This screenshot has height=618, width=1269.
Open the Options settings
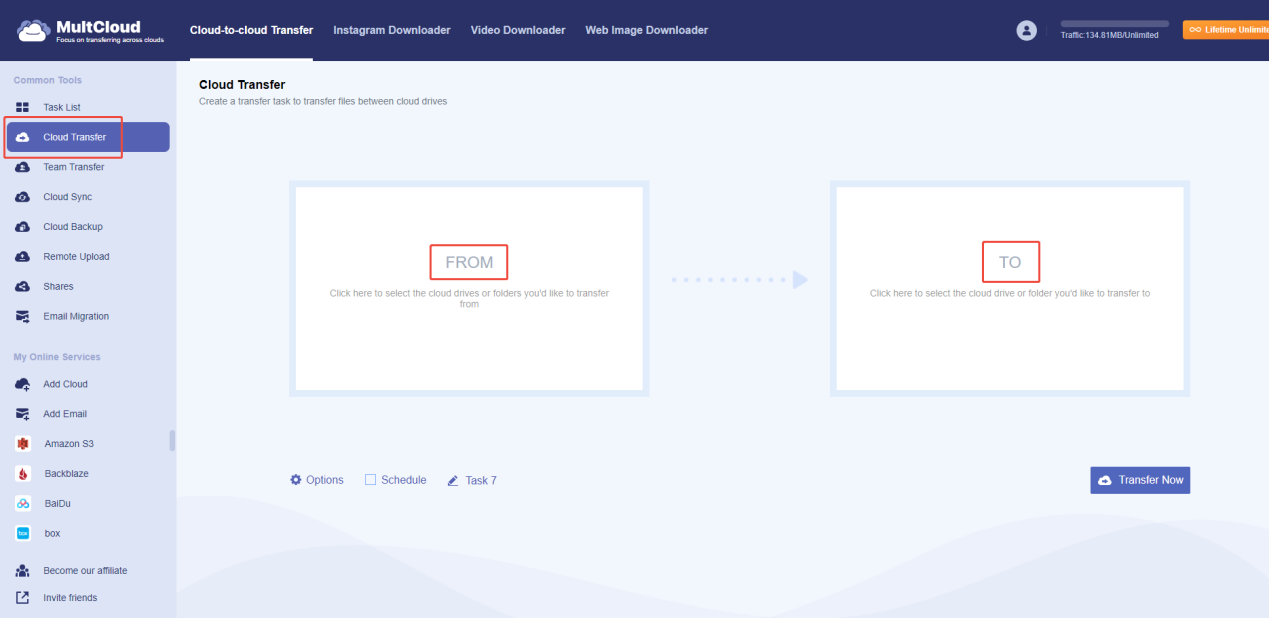pos(316,479)
